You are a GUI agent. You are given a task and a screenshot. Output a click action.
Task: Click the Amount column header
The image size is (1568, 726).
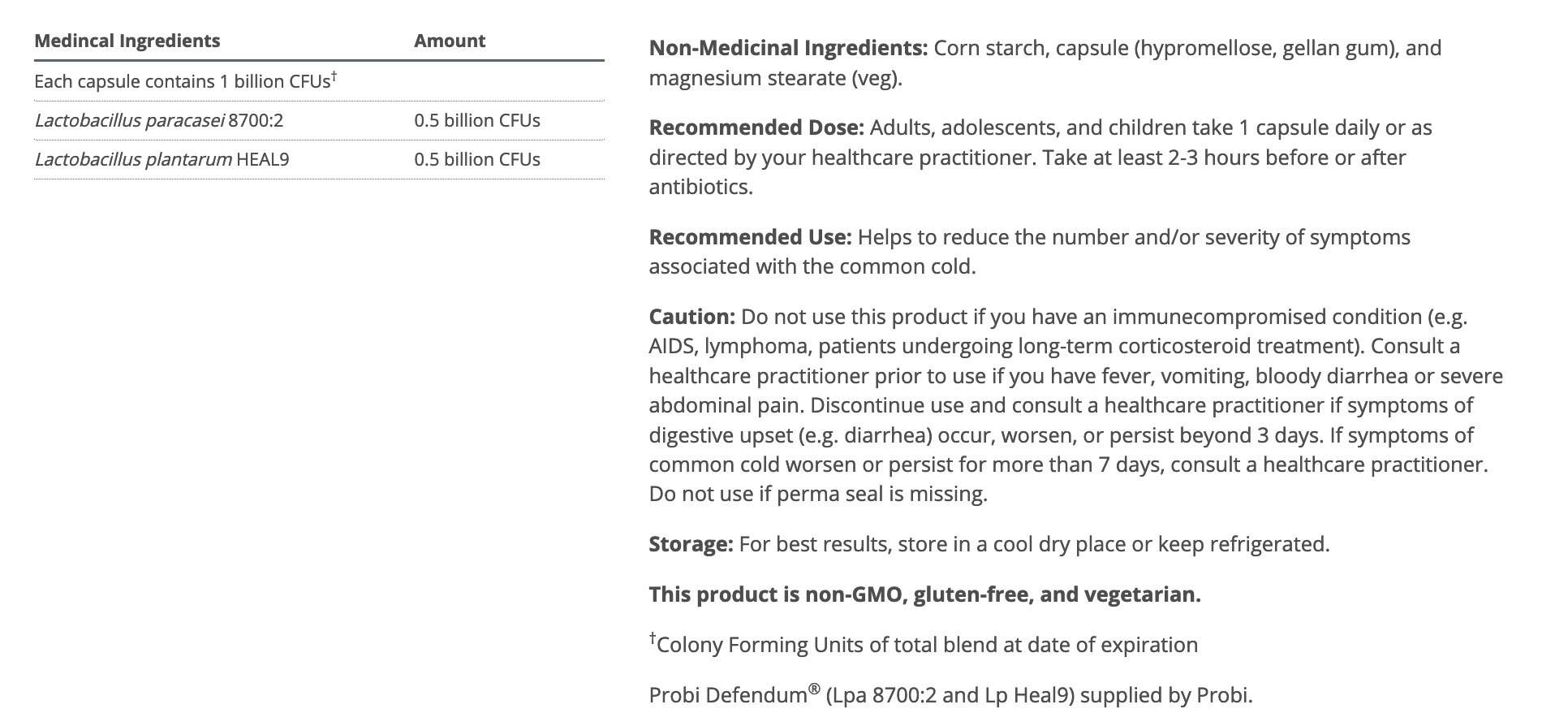pos(449,41)
